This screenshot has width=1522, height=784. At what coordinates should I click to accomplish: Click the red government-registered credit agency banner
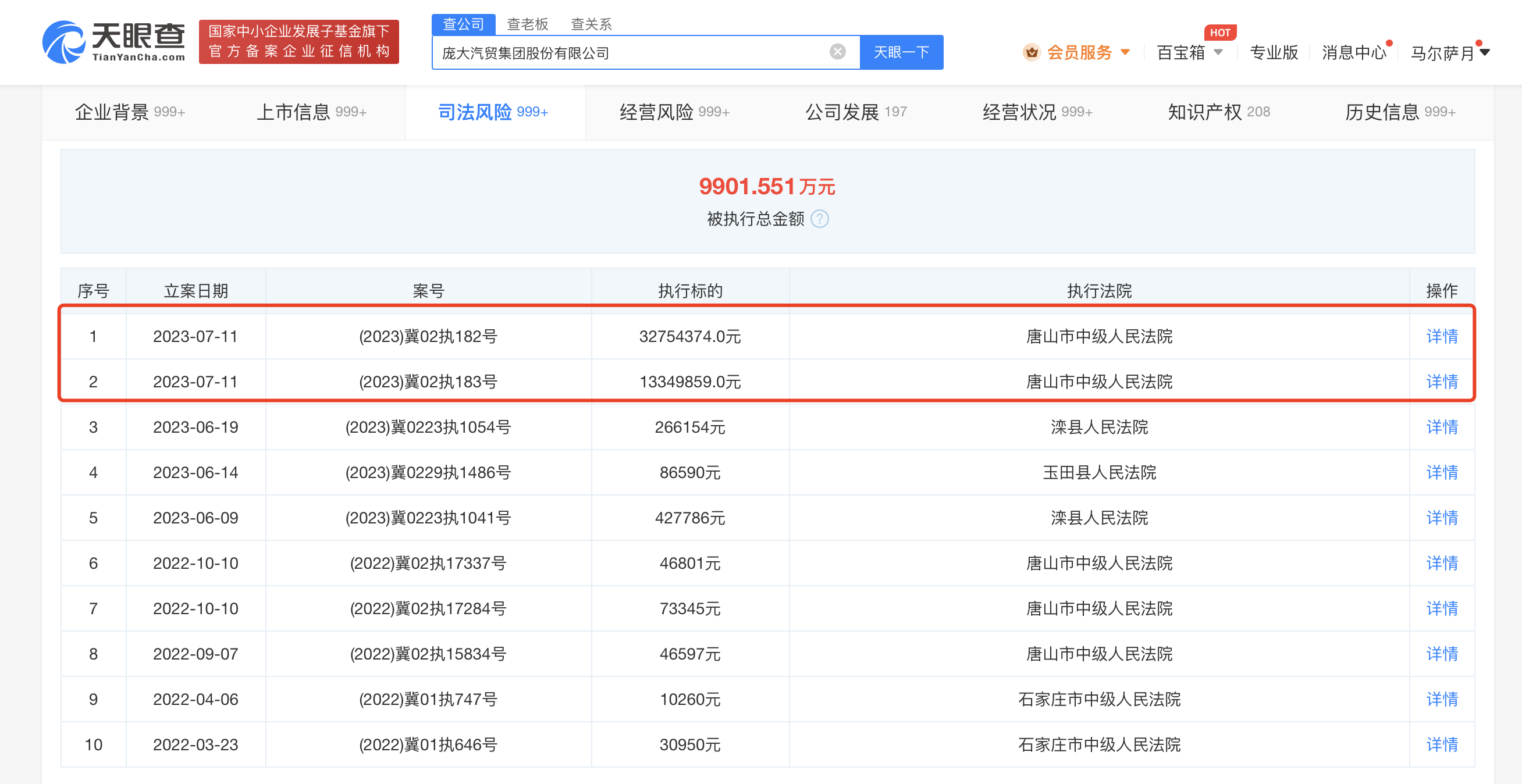[x=299, y=41]
